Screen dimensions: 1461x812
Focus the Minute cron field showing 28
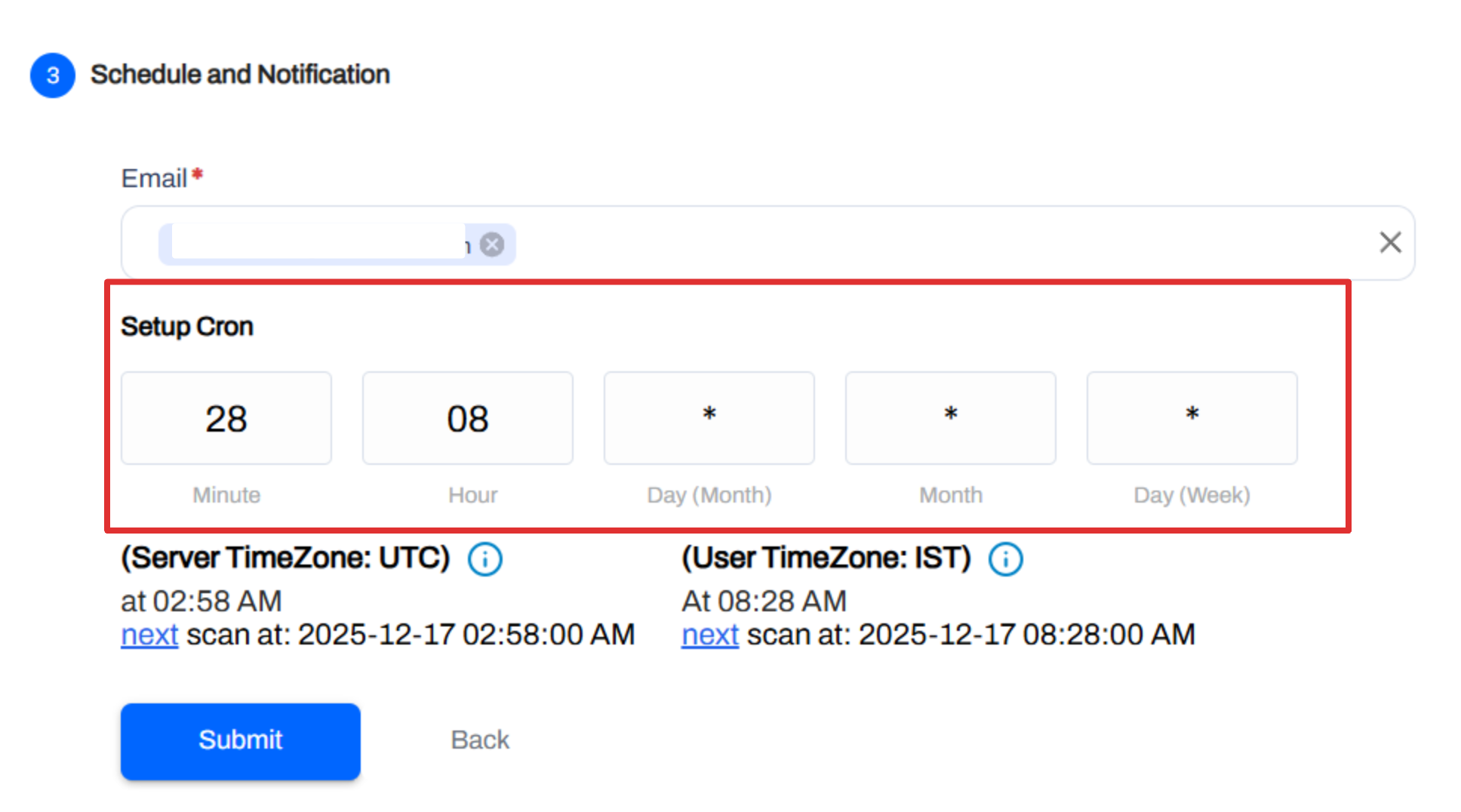tap(226, 418)
